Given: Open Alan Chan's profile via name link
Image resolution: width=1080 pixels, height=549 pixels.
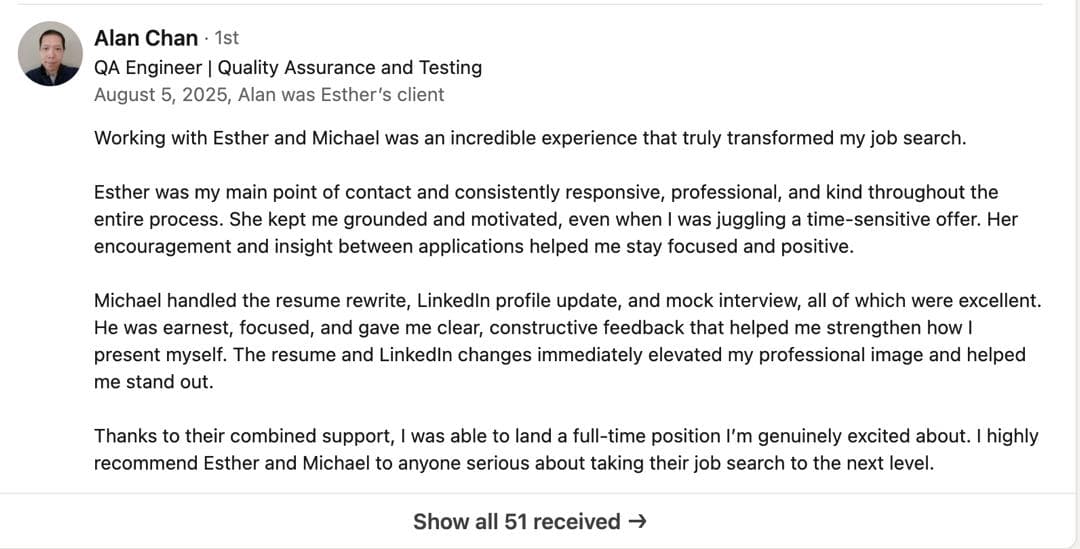Looking at the screenshot, I should coord(146,38).
